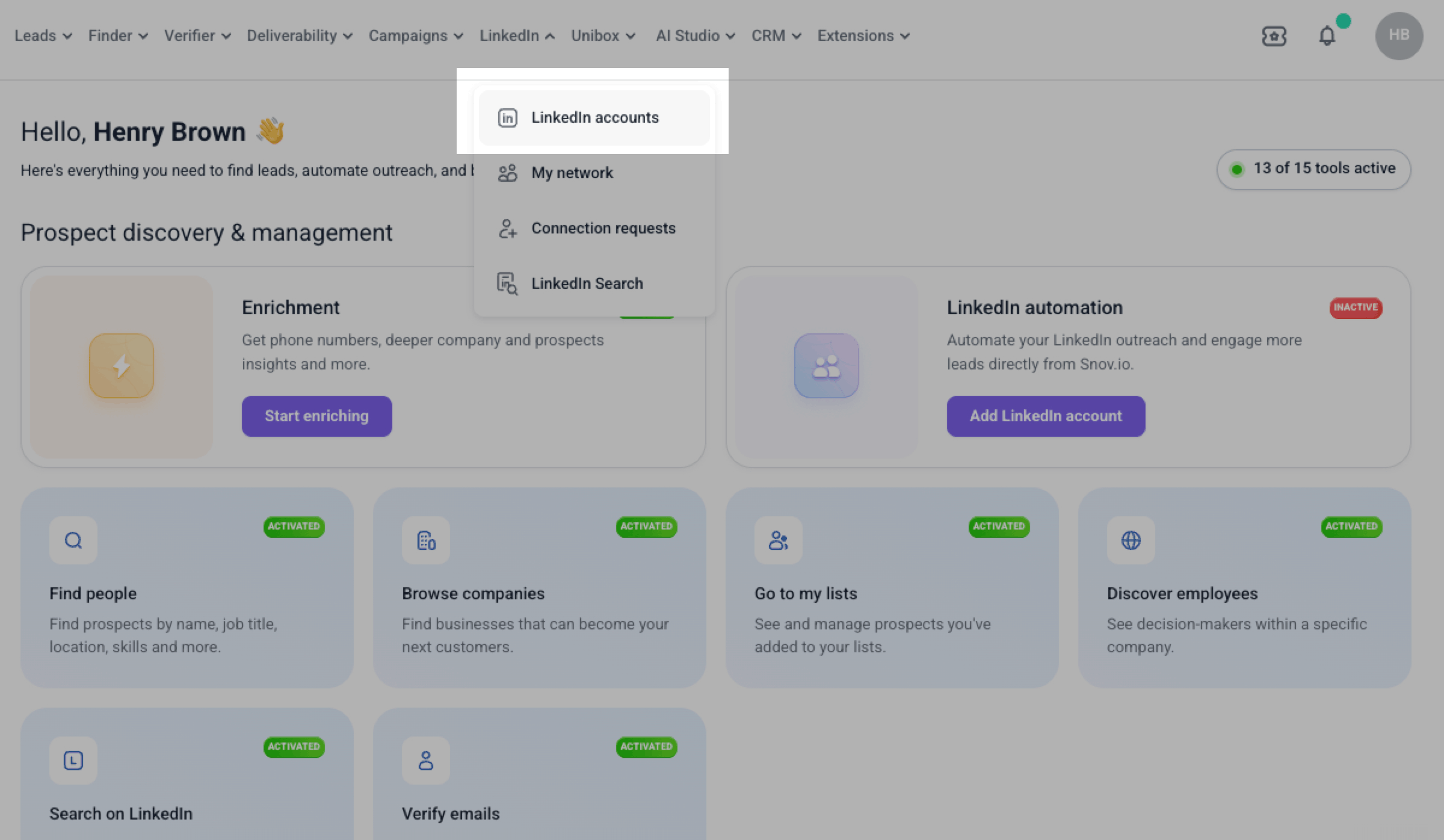Click Add LinkedIn account button

(x=1046, y=416)
